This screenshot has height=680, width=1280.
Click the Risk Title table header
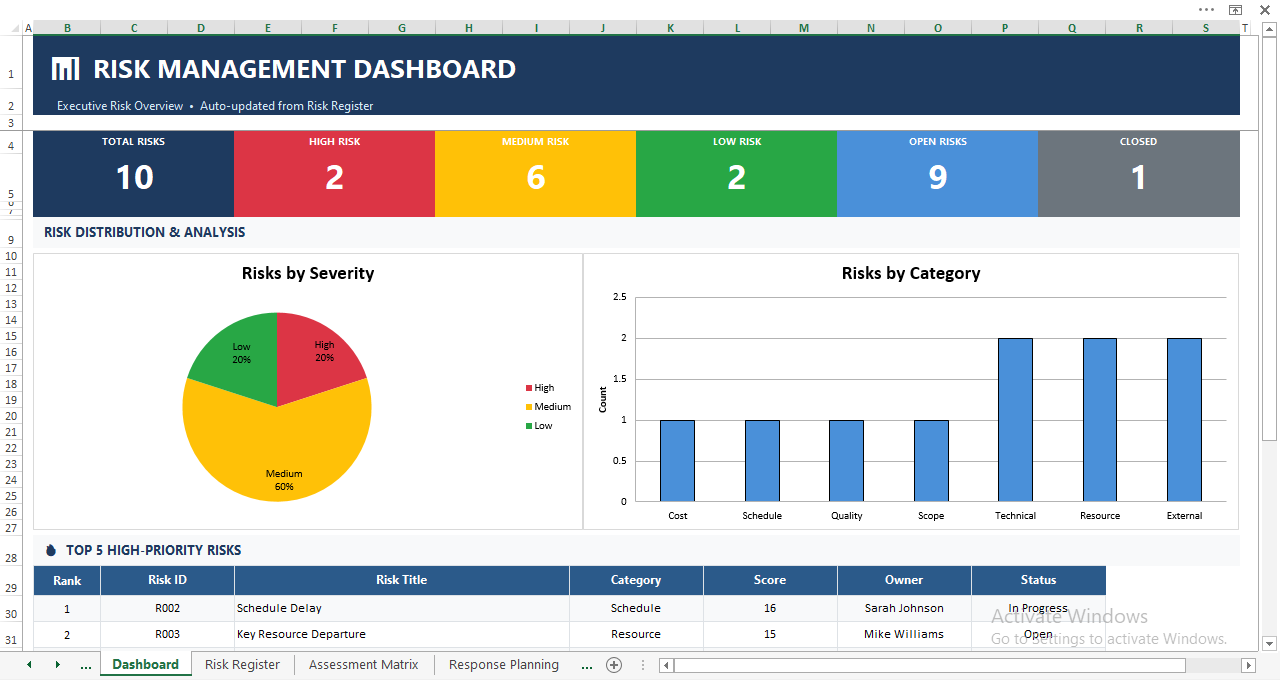[x=402, y=580]
